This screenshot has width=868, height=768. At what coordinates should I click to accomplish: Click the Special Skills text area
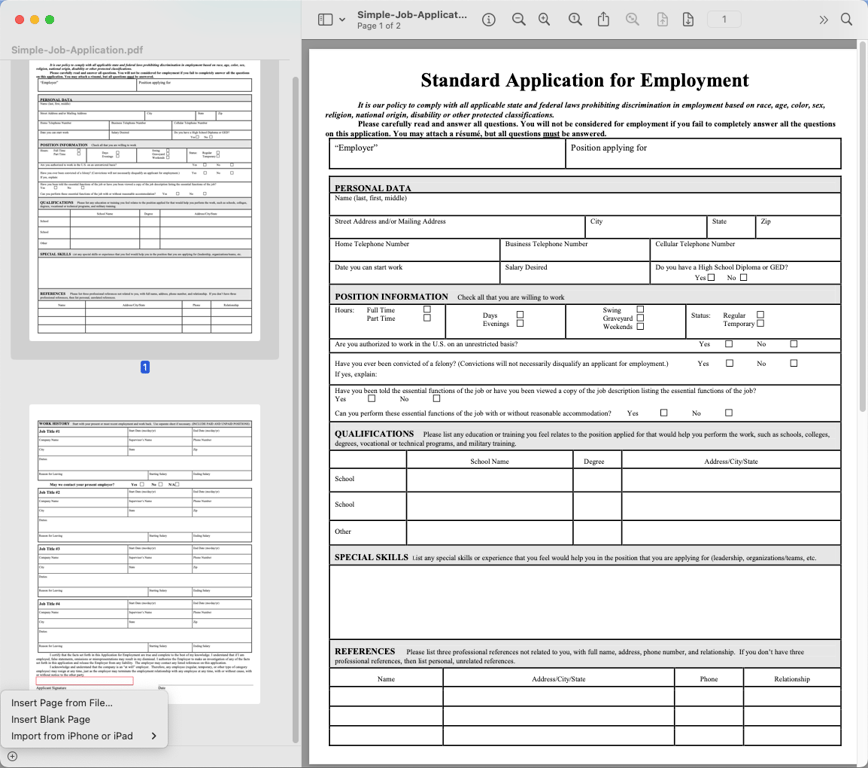click(x=585, y=602)
